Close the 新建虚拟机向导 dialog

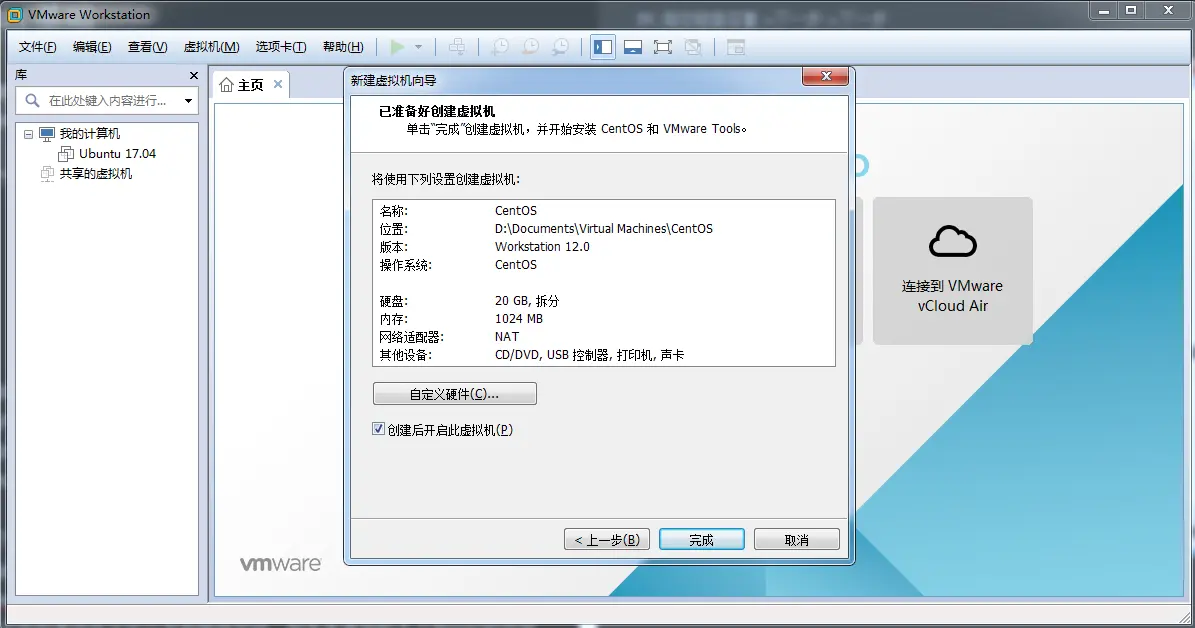click(x=825, y=76)
